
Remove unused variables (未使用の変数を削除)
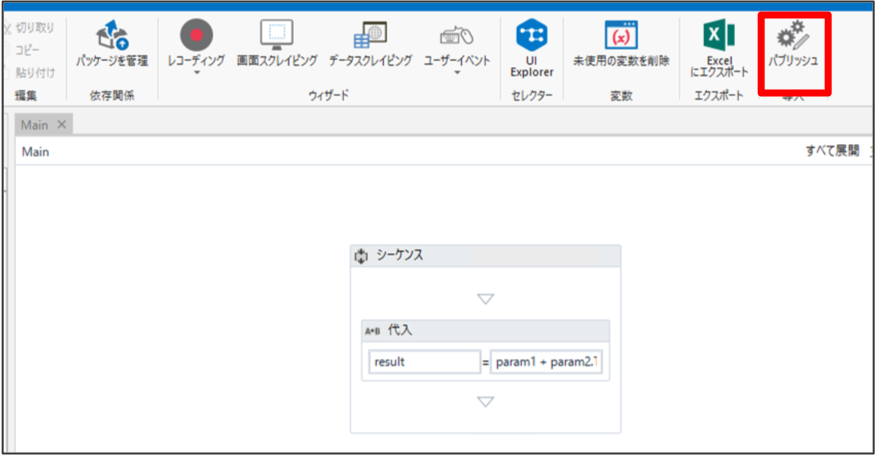621,44
